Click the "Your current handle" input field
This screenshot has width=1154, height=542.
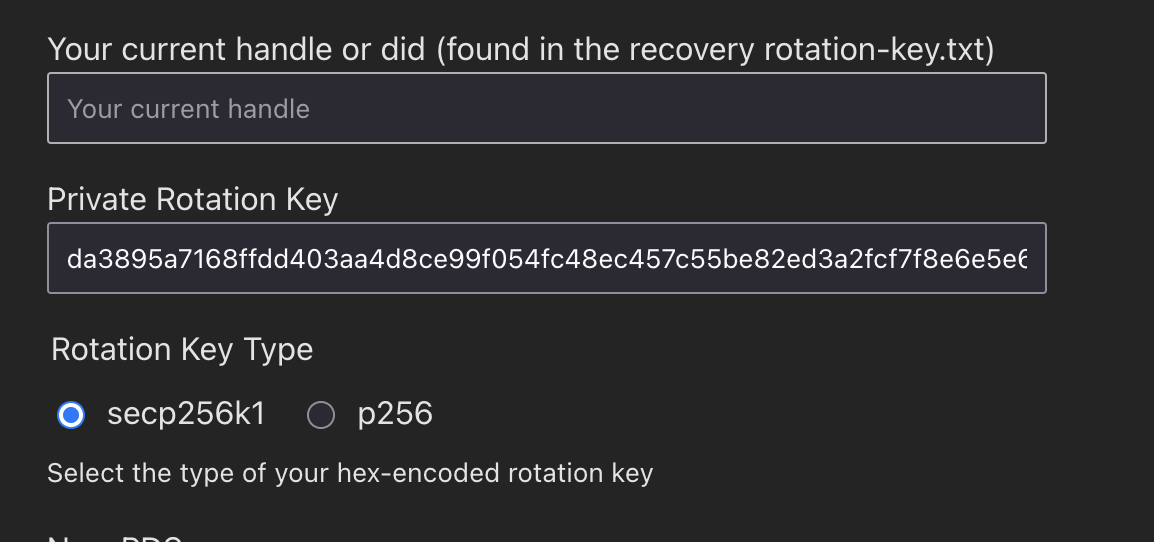click(546, 108)
